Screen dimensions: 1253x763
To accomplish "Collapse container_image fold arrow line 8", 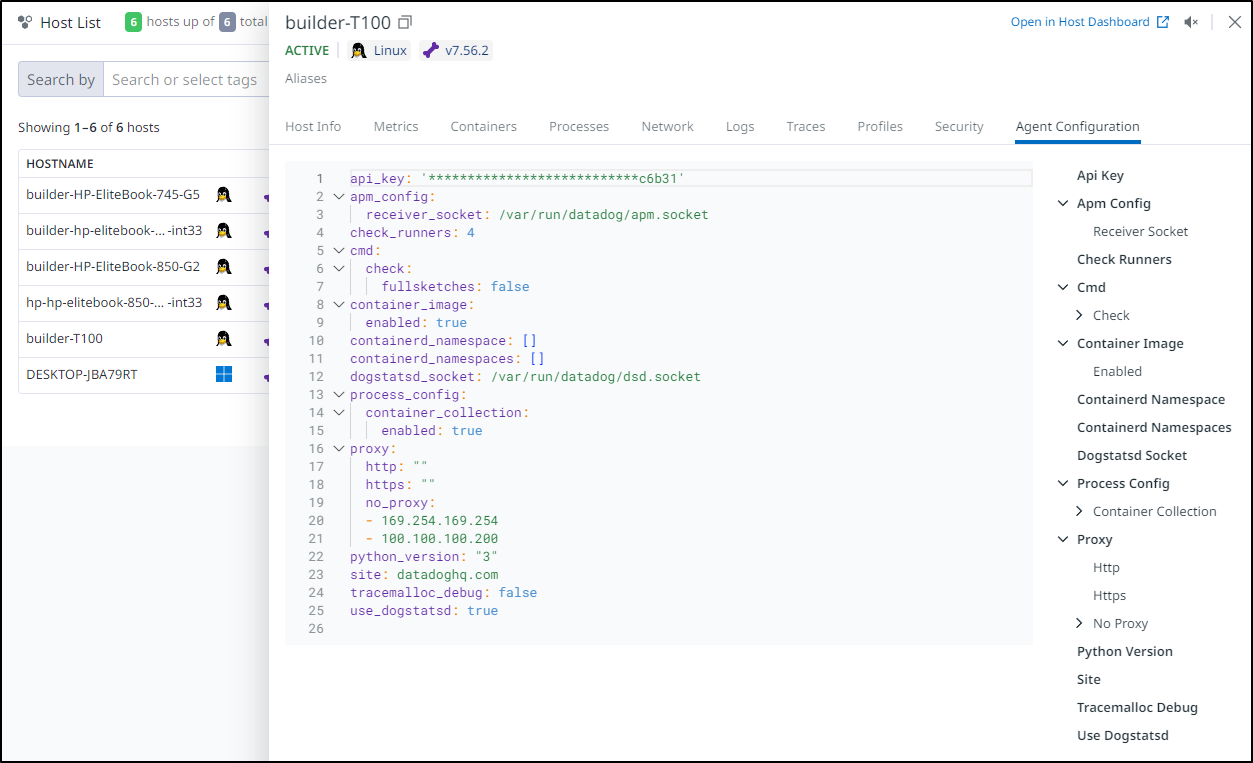I will point(338,305).
